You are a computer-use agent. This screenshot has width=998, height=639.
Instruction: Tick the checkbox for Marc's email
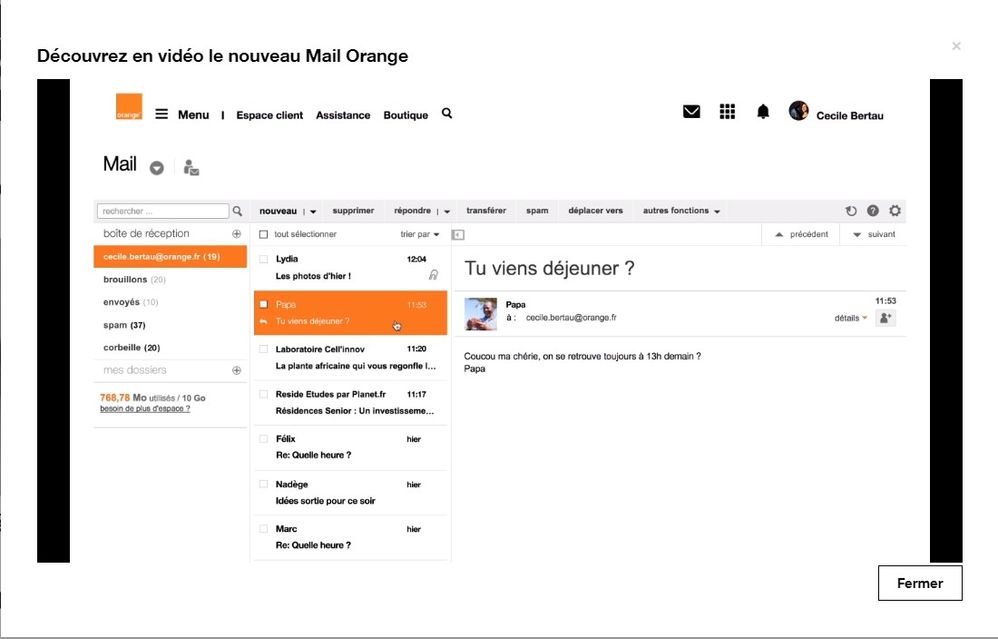click(x=264, y=528)
